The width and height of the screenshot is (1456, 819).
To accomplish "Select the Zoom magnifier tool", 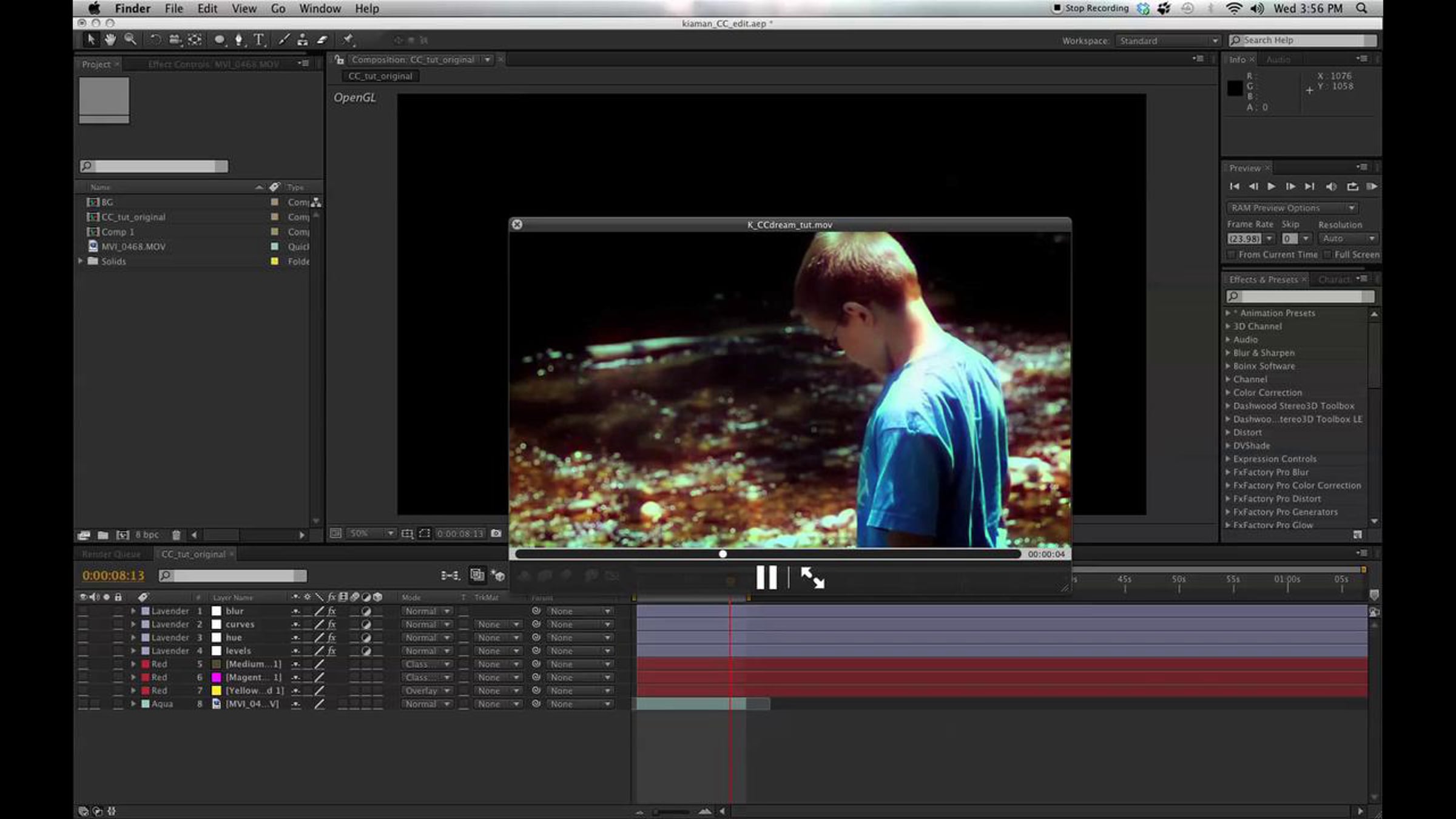I will 130,40.
